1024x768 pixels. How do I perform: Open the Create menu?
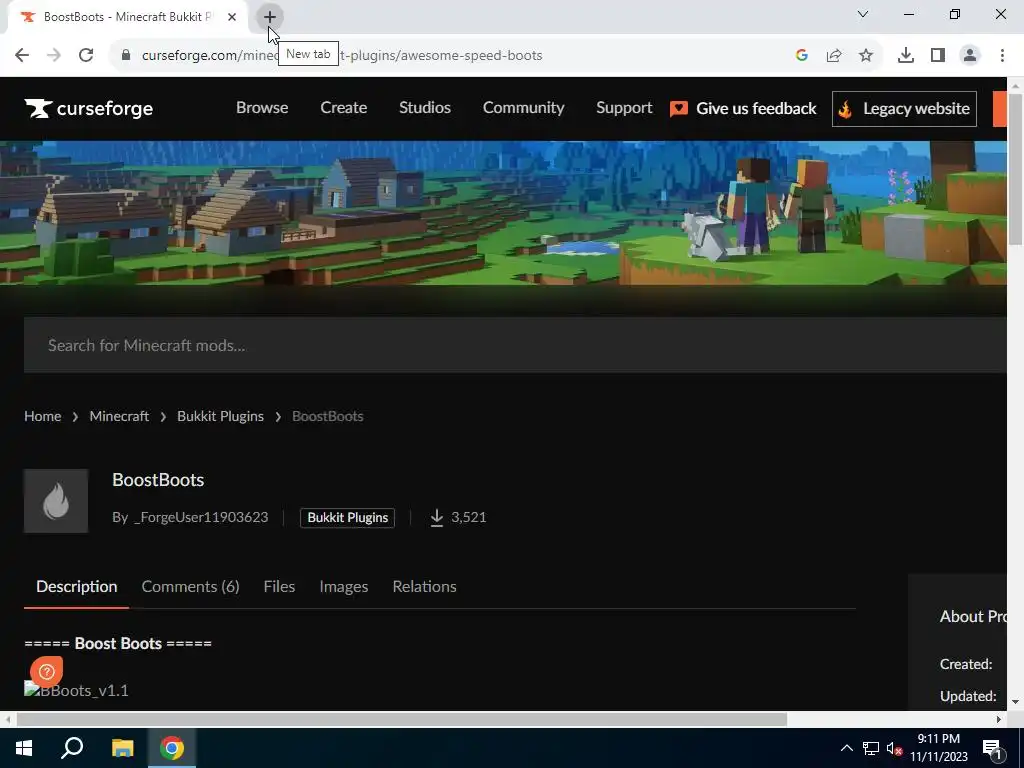coord(344,108)
